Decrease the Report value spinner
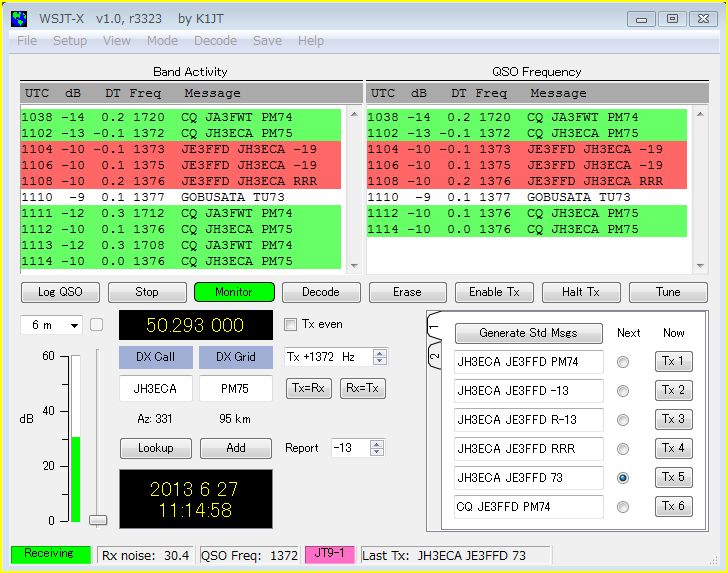This screenshot has width=728, height=573. point(377,453)
